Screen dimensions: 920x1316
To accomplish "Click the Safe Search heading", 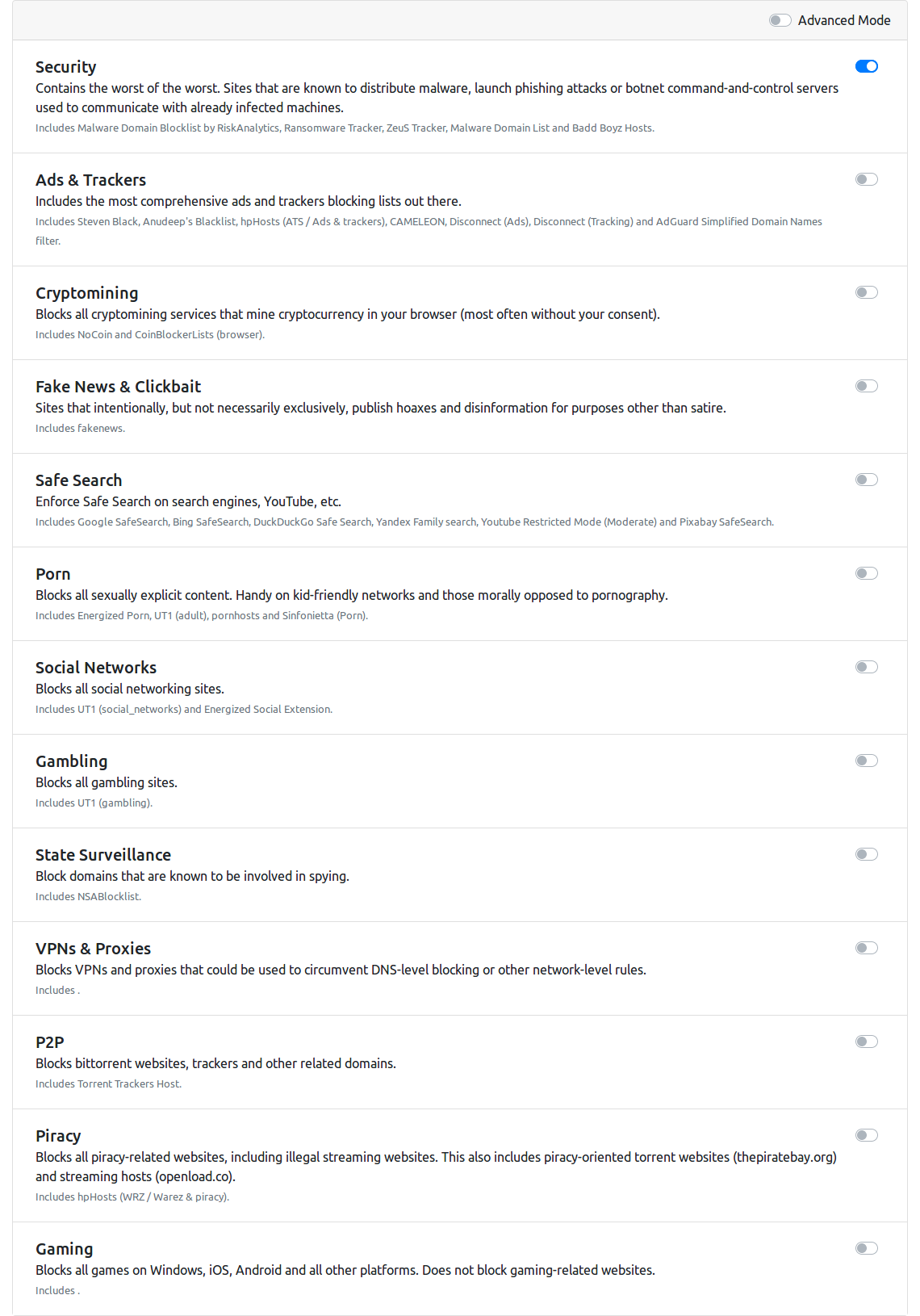I will click(x=78, y=480).
